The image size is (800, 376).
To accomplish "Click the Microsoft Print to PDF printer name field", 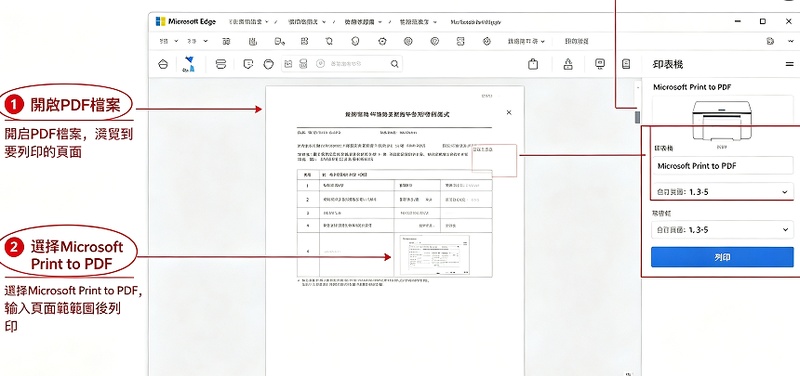I will point(722,166).
